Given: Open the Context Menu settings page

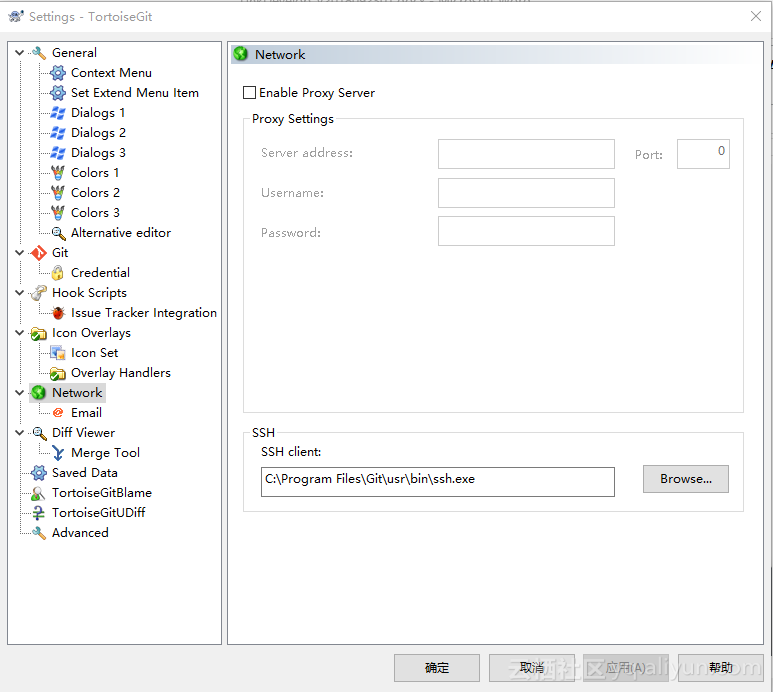Looking at the screenshot, I should [111, 73].
